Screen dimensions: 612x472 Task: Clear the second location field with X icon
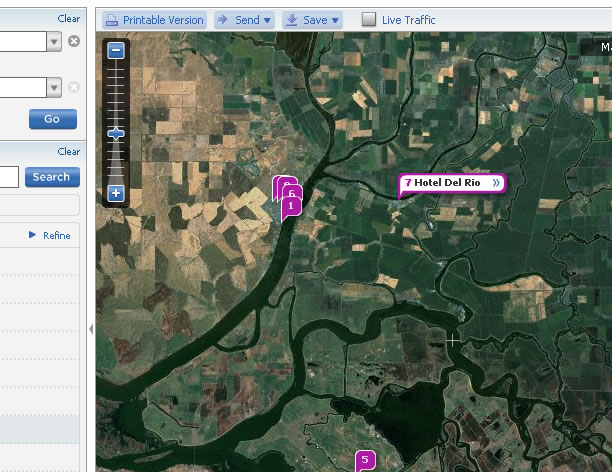pyautogui.click(x=73, y=88)
